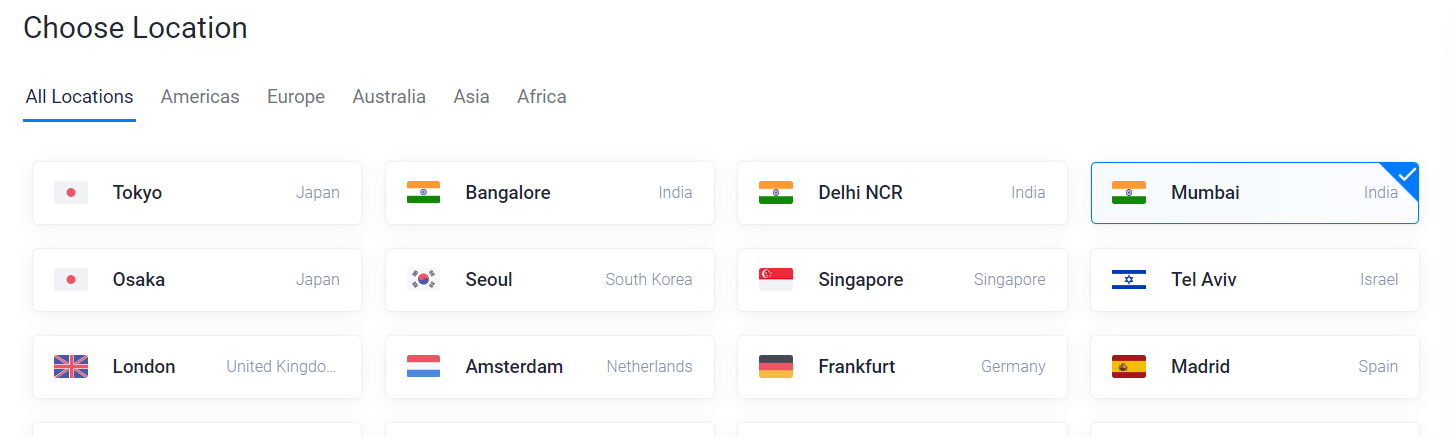Image resolution: width=1450 pixels, height=437 pixels.
Task: Open the Europe tab
Action: [x=296, y=97]
